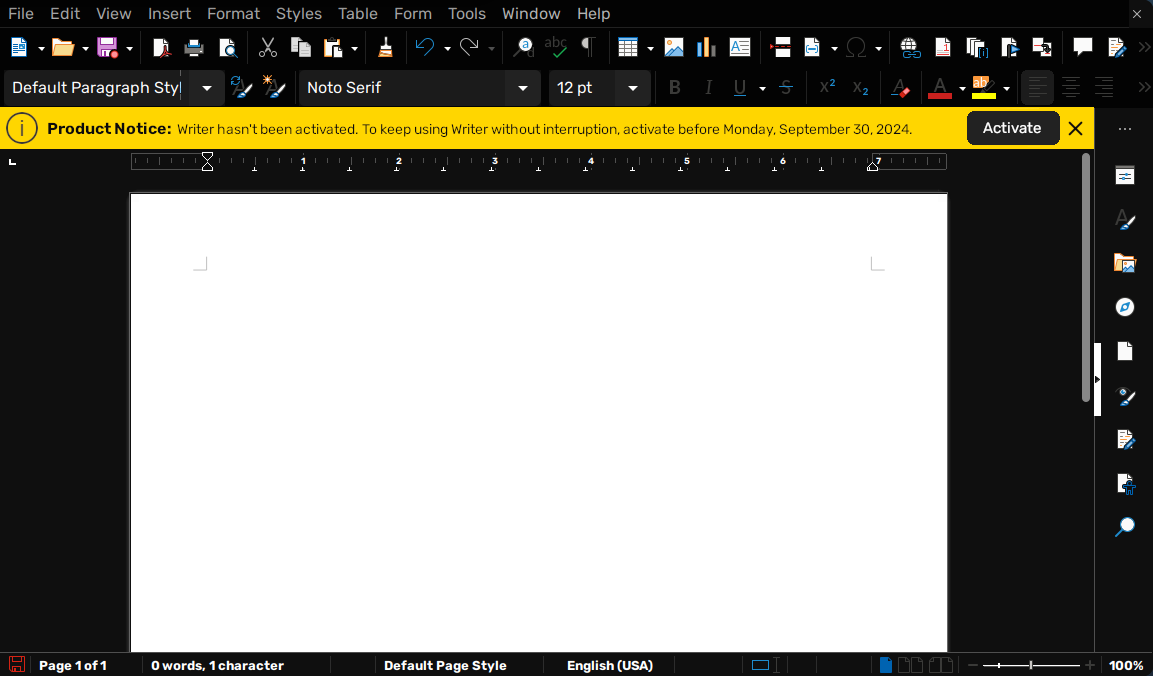The height and width of the screenshot is (676, 1153).
Task: Open the Format menu
Action: 233,13
